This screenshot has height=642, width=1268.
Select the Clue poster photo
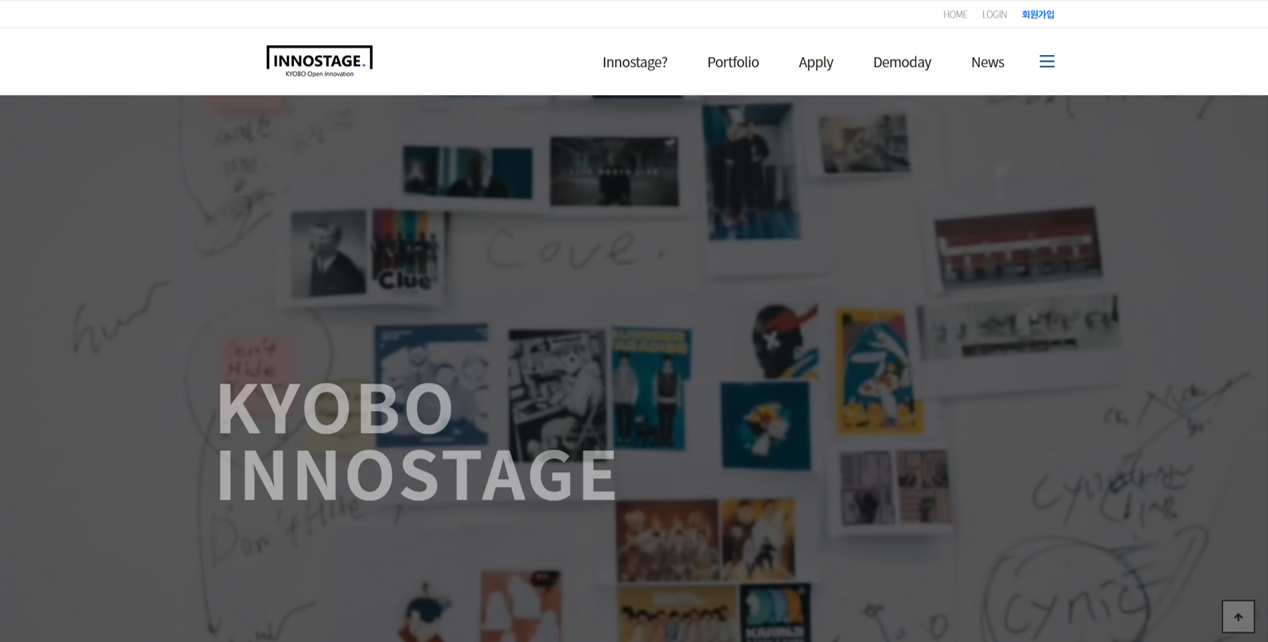[x=406, y=252]
